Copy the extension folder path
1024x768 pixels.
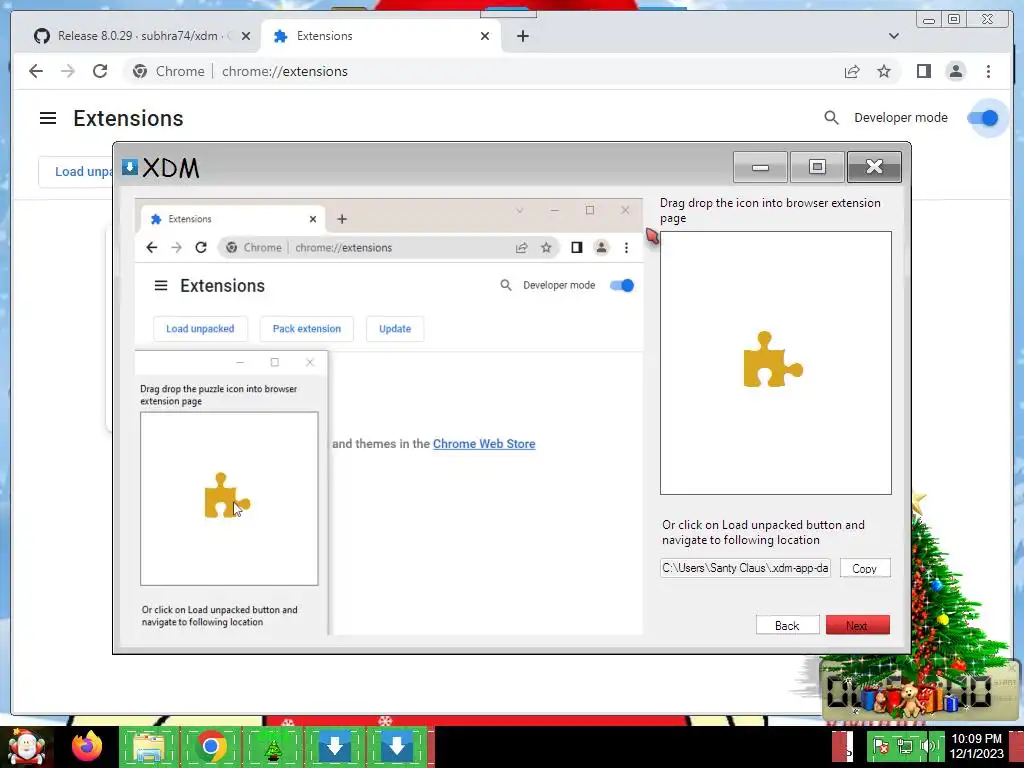tap(865, 568)
